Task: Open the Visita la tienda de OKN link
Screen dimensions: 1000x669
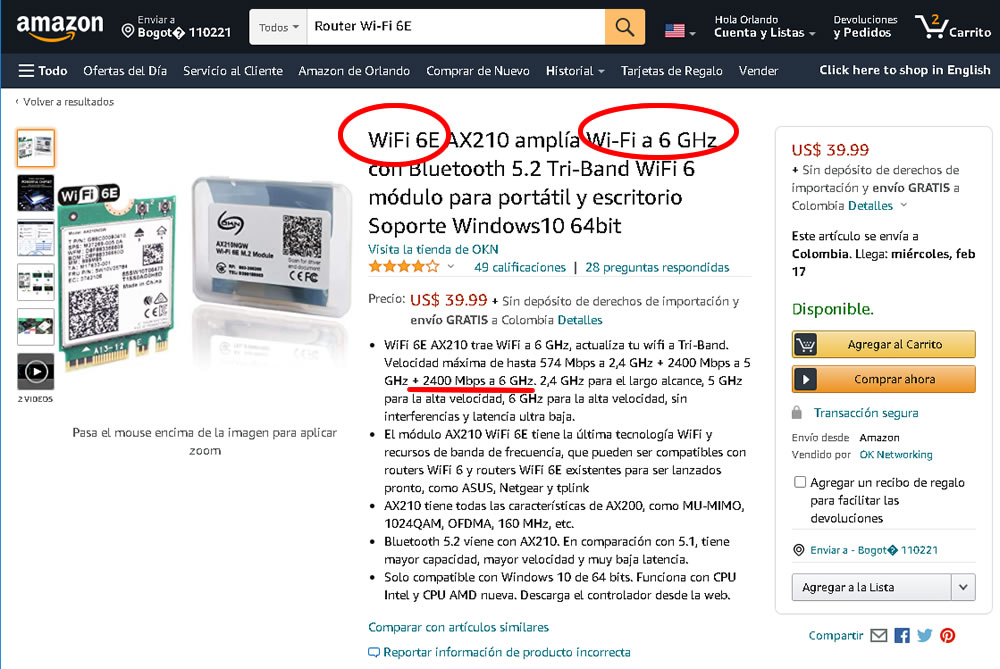Action: point(433,249)
